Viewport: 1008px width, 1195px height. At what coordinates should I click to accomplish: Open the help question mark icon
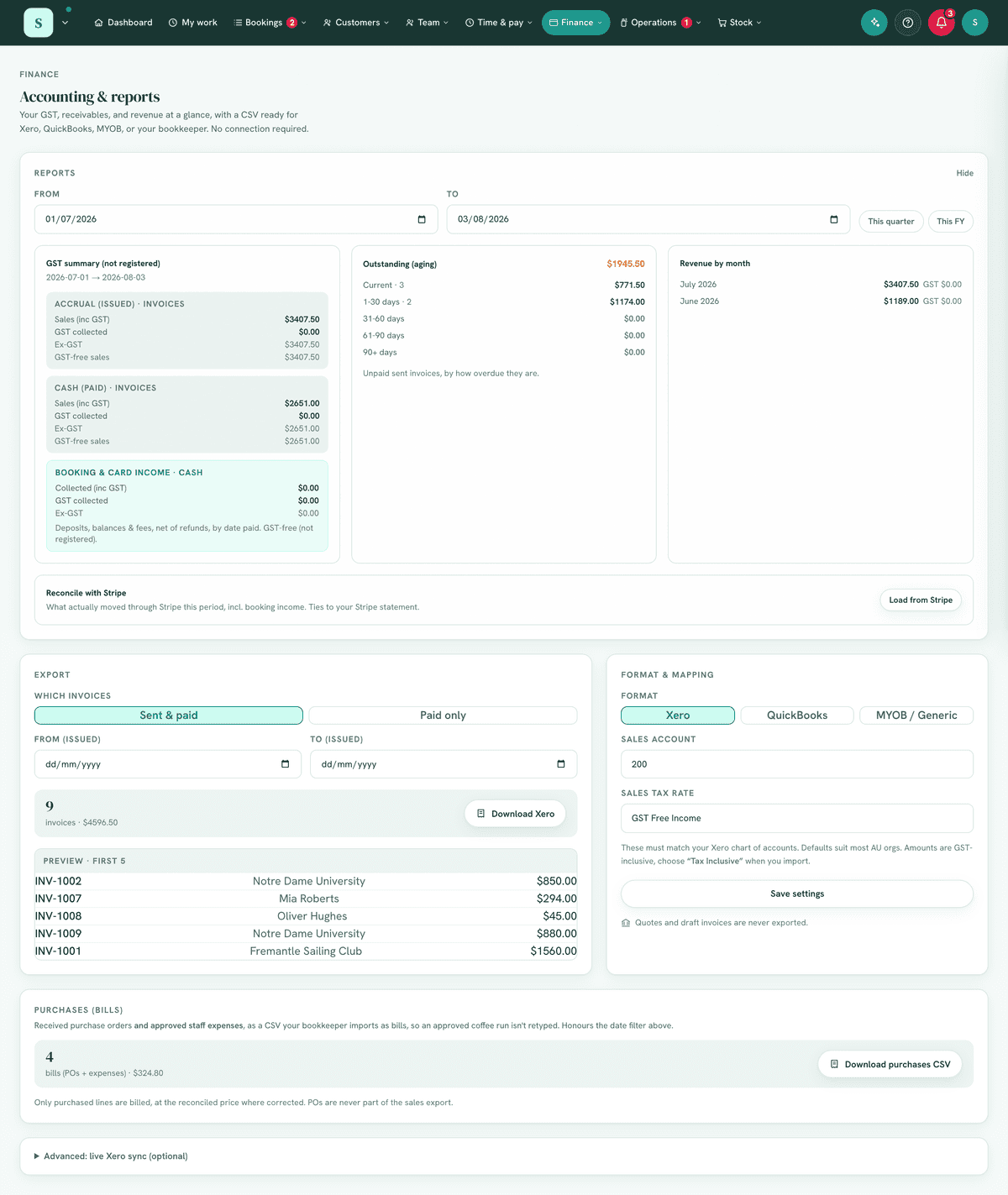[908, 23]
